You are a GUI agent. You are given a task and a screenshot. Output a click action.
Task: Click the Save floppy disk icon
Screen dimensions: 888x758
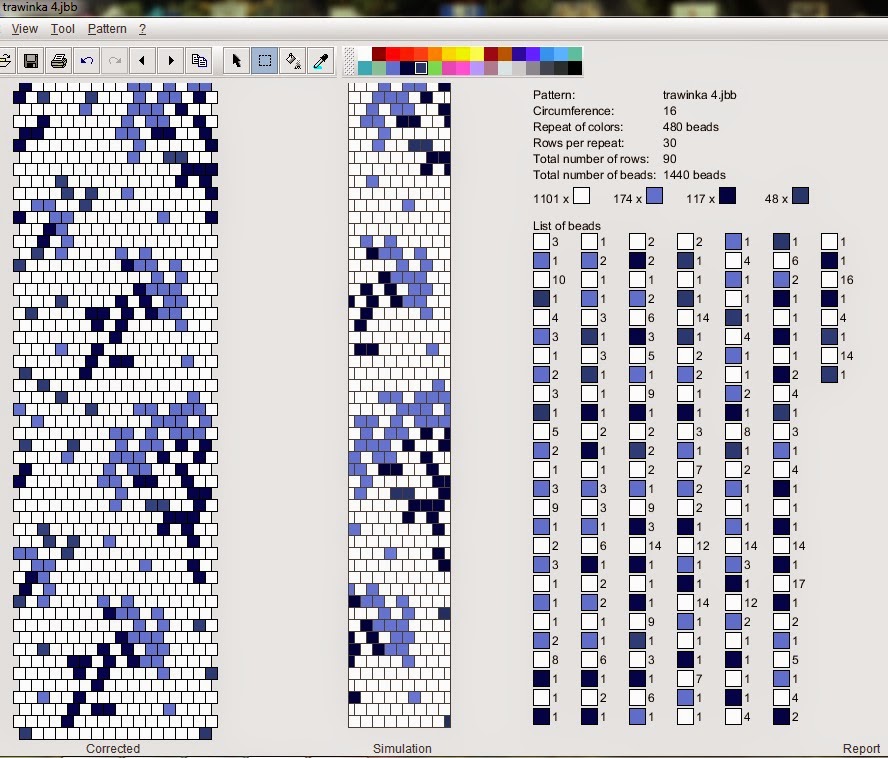tap(31, 61)
